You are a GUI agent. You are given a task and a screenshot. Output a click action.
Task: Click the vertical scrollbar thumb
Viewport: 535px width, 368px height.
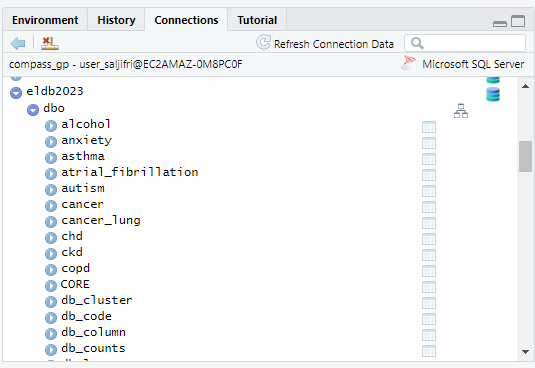pyautogui.click(x=525, y=157)
